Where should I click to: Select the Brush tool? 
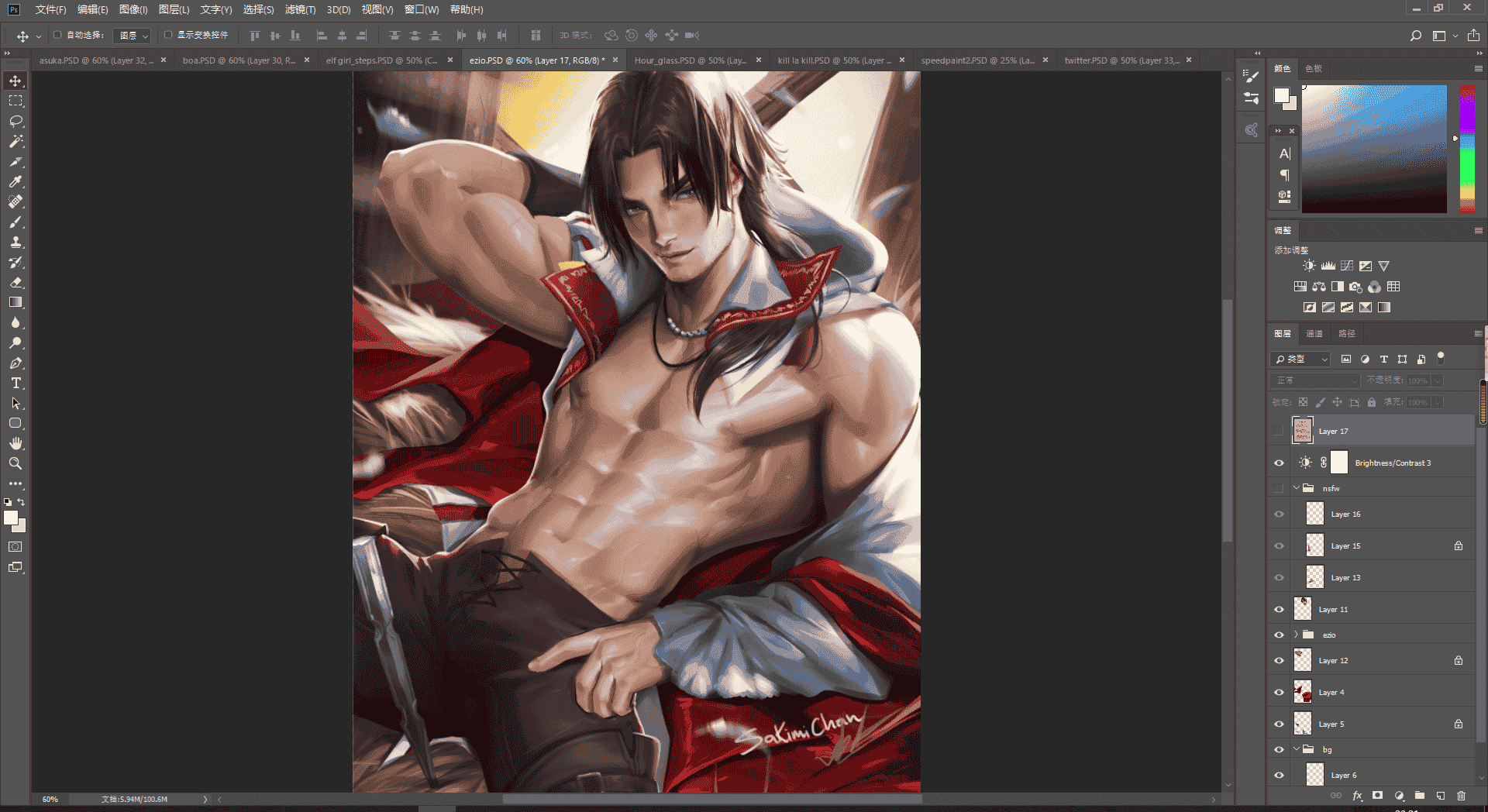pyautogui.click(x=15, y=222)
